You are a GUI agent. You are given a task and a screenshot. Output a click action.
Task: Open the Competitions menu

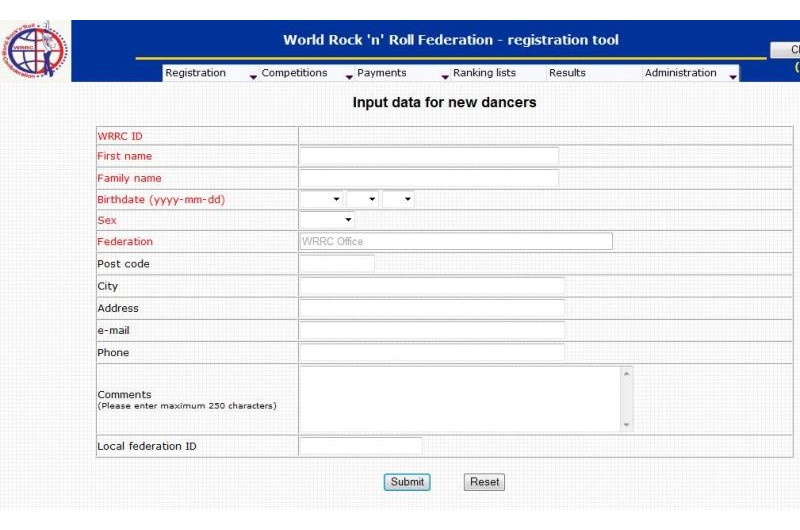(x=294, y=73)
